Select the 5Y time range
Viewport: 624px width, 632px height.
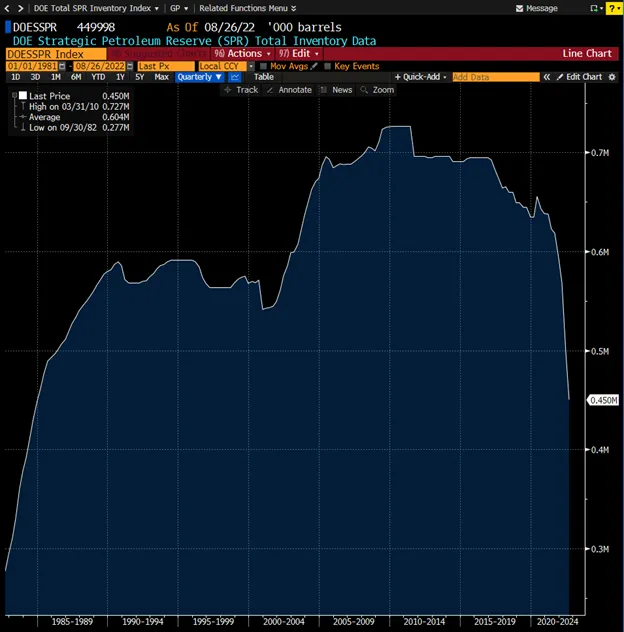(x=139, y=77)
